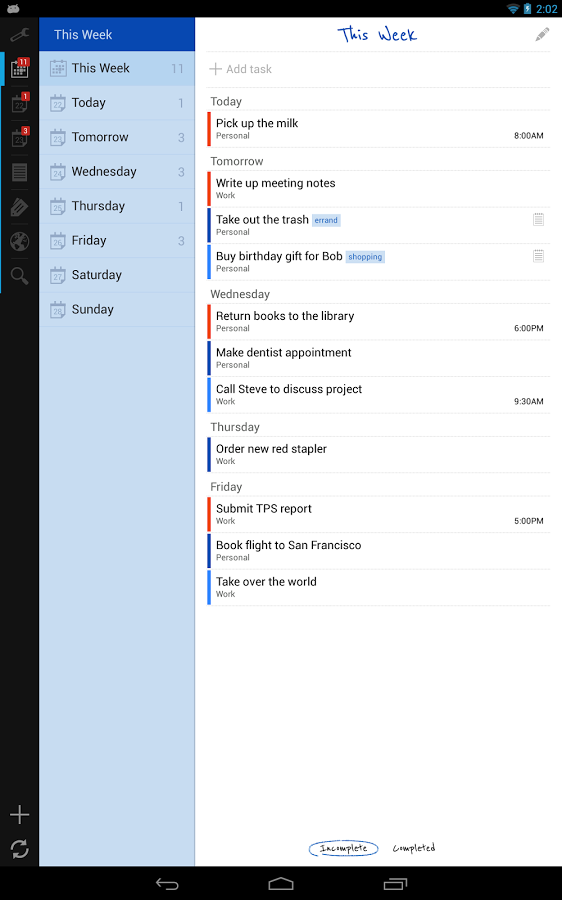Click the plus add icon in the sidebar
The image size is (562, 900).
pos(20,814)
